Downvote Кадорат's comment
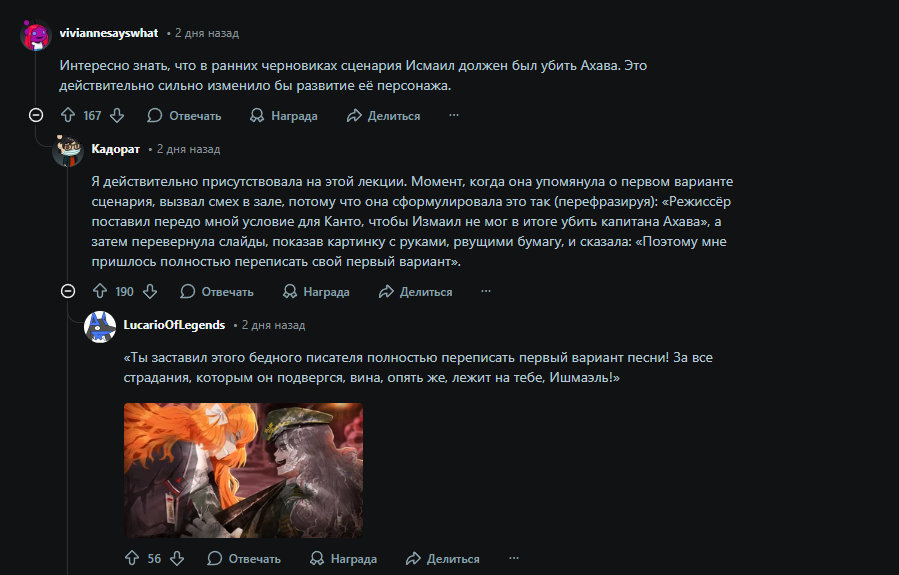This screenshot has width=899, height=575. [x=150, y=292]
